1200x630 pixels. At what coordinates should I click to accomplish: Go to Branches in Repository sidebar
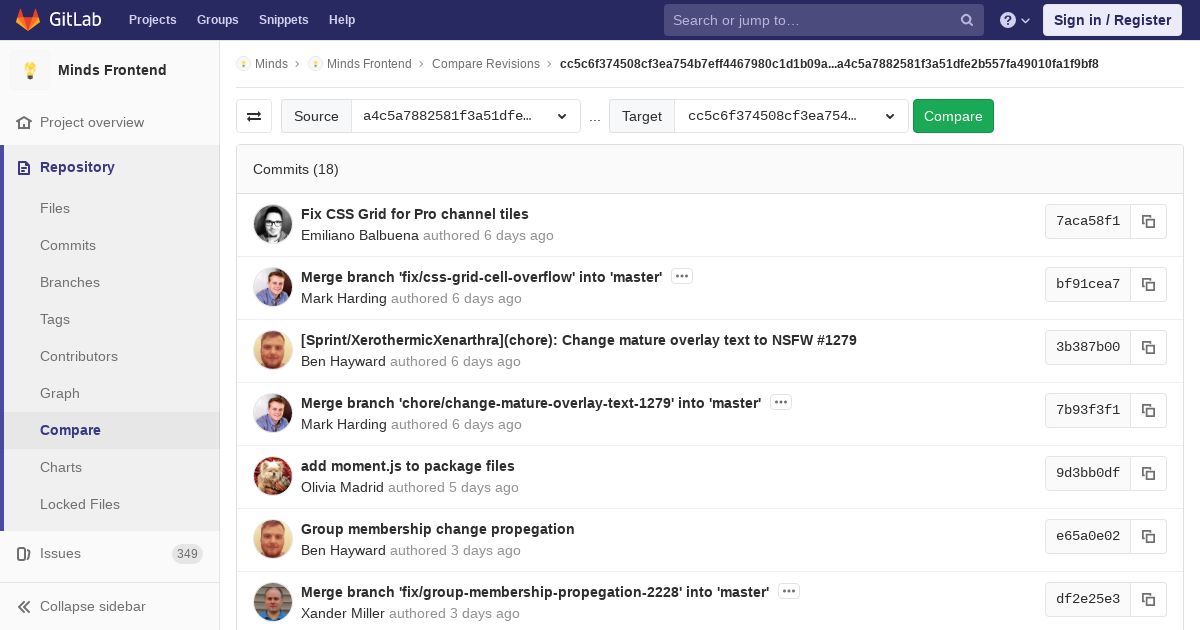pos(70,282)
